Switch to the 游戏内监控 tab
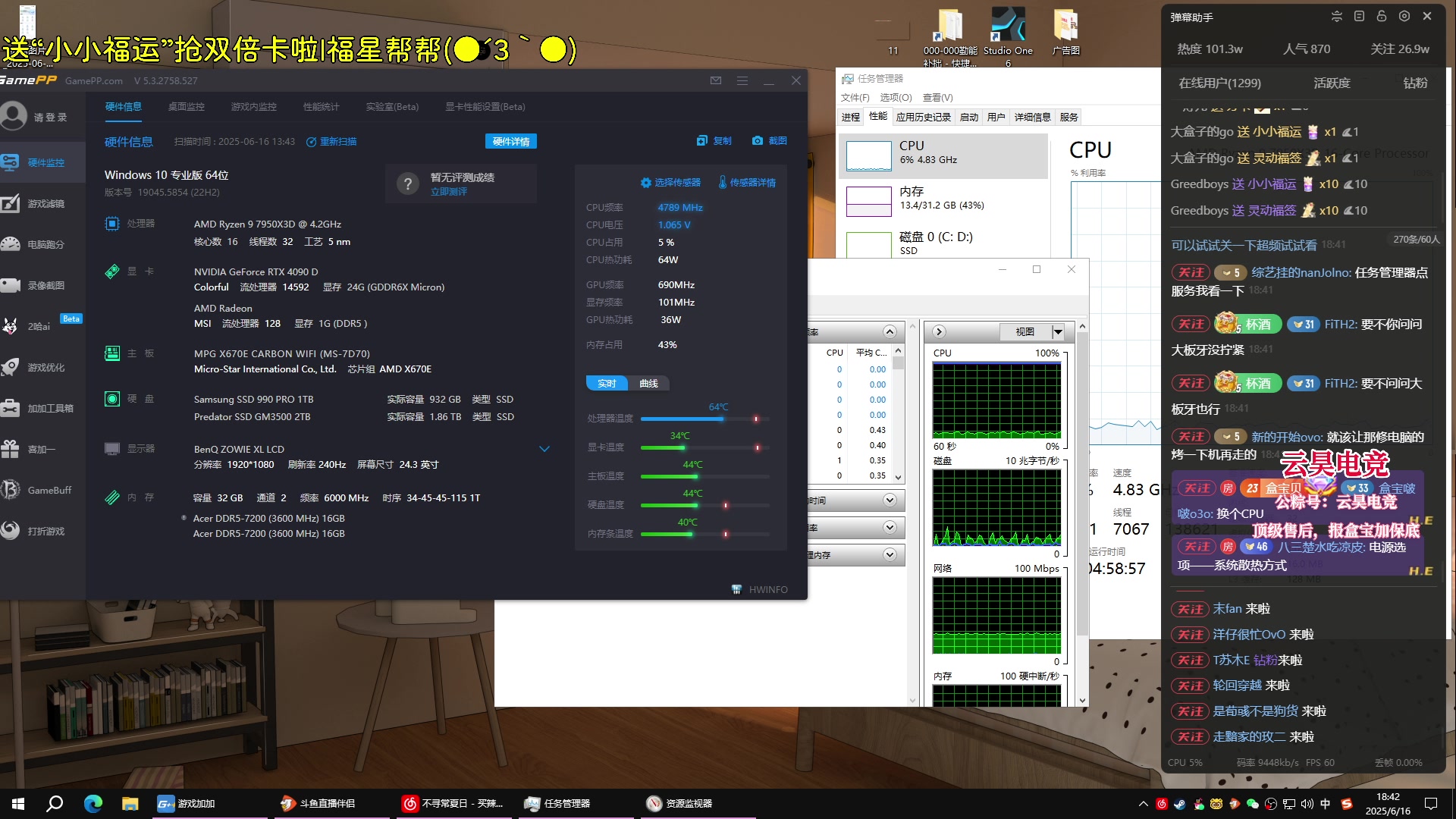Image resolution: width=1456 pixels, height=819 pixels. (254, 107)
